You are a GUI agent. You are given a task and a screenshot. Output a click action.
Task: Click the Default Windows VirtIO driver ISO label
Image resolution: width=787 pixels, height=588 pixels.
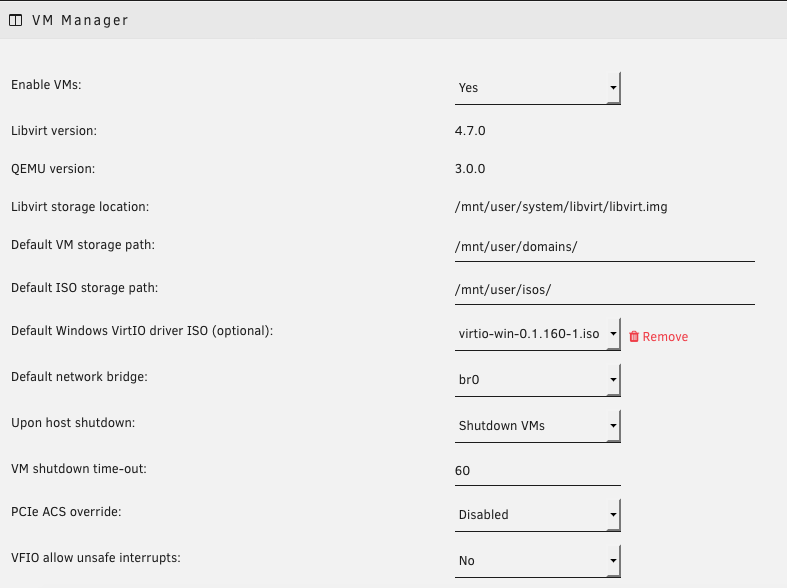click(142, 331)
